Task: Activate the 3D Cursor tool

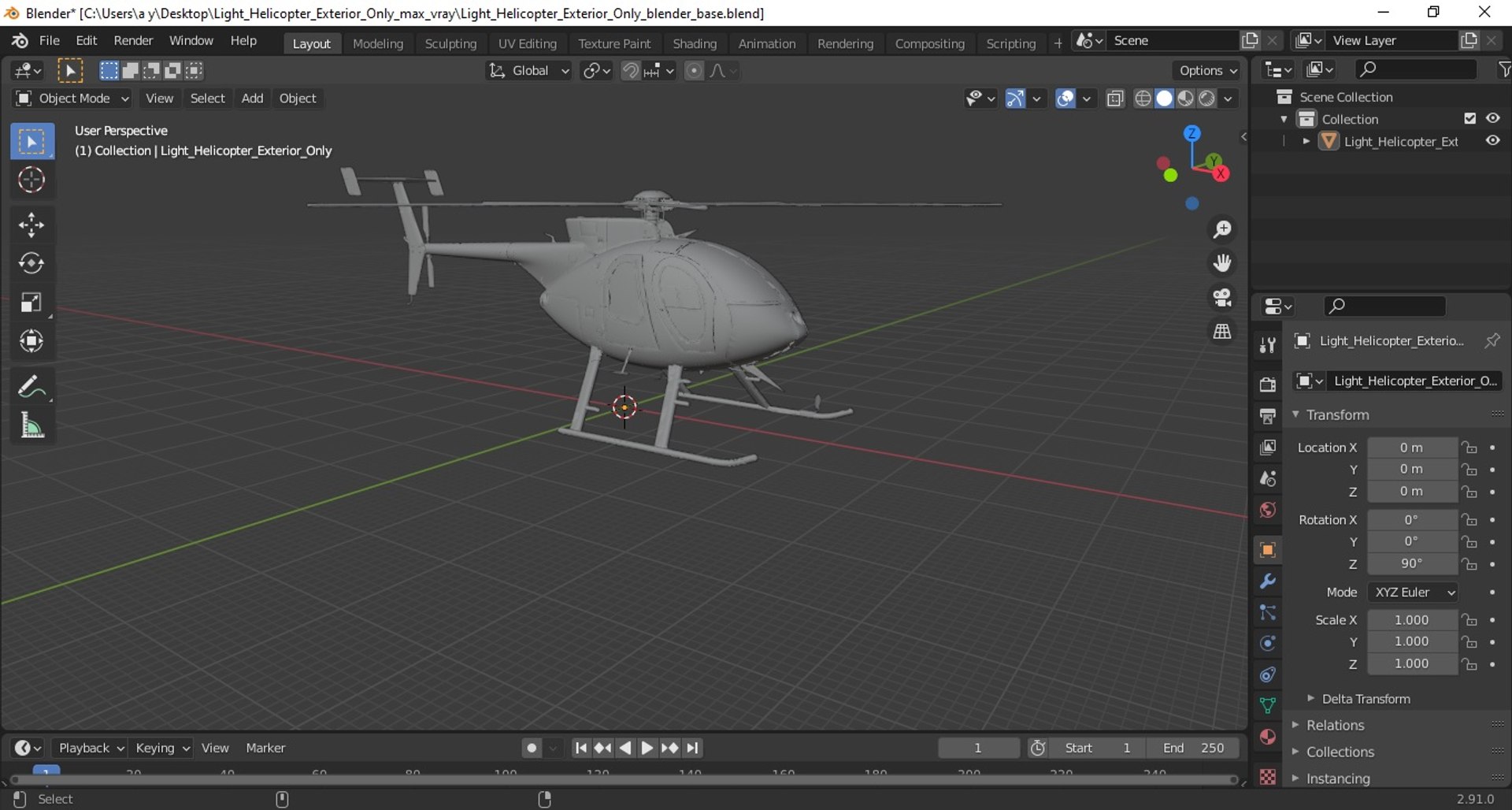Action: click(x=31, y=180)
